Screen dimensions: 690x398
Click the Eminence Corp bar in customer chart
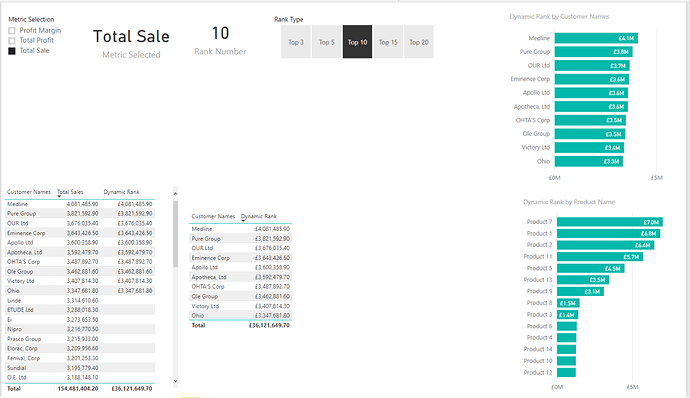(x=591, y=79)
